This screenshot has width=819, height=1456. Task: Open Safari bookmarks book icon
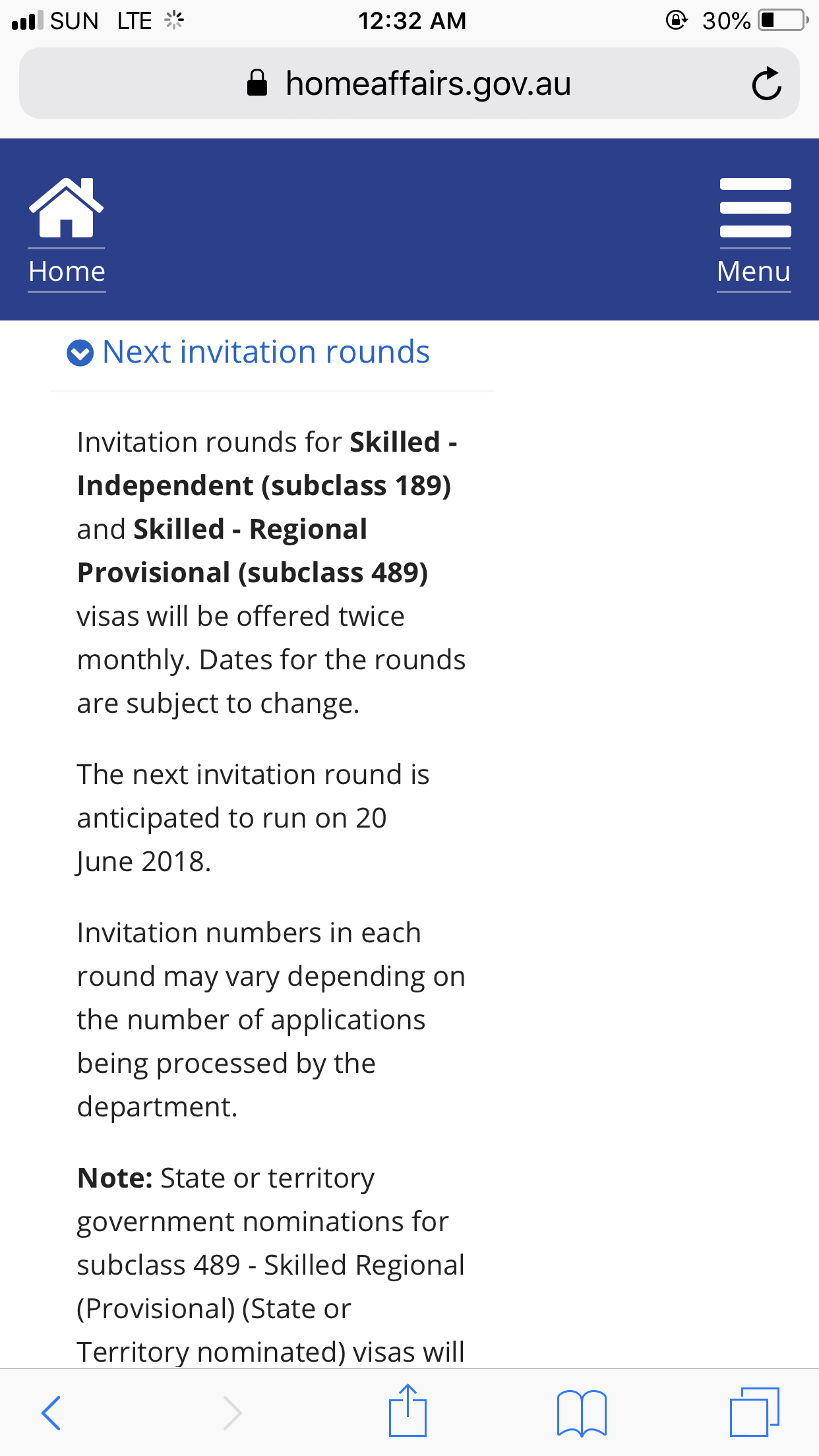pyautogui.click(x=582, y=1412)
